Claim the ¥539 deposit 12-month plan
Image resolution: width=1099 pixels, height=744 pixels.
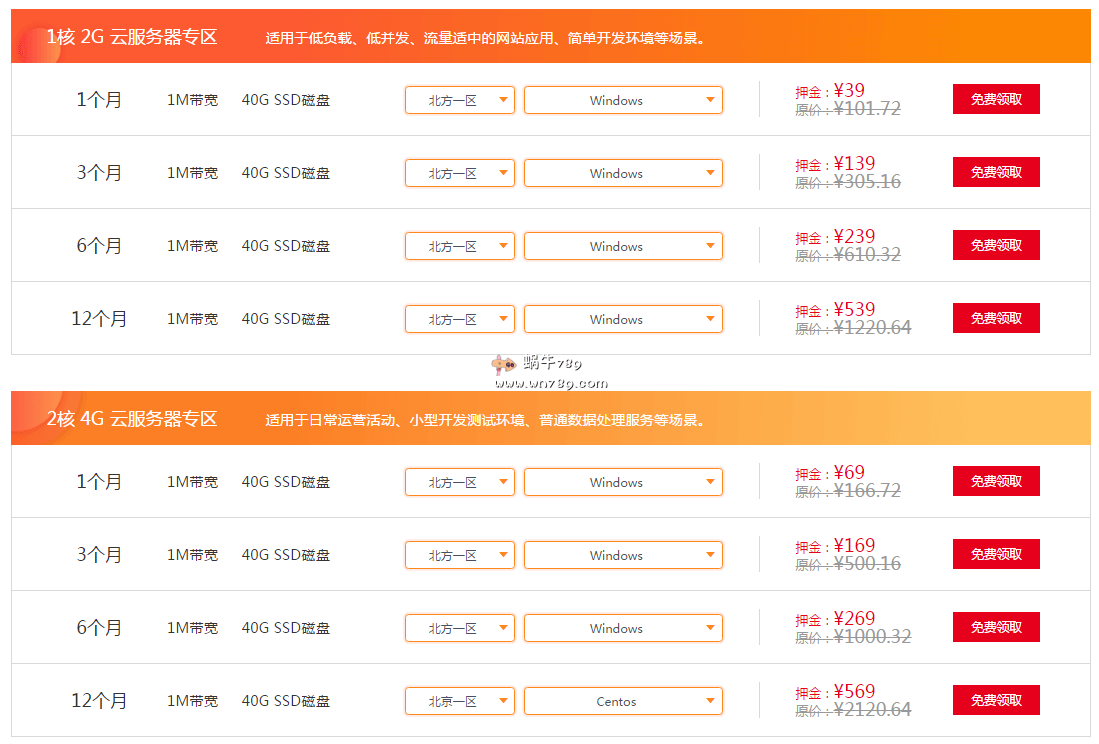[996, 318]
